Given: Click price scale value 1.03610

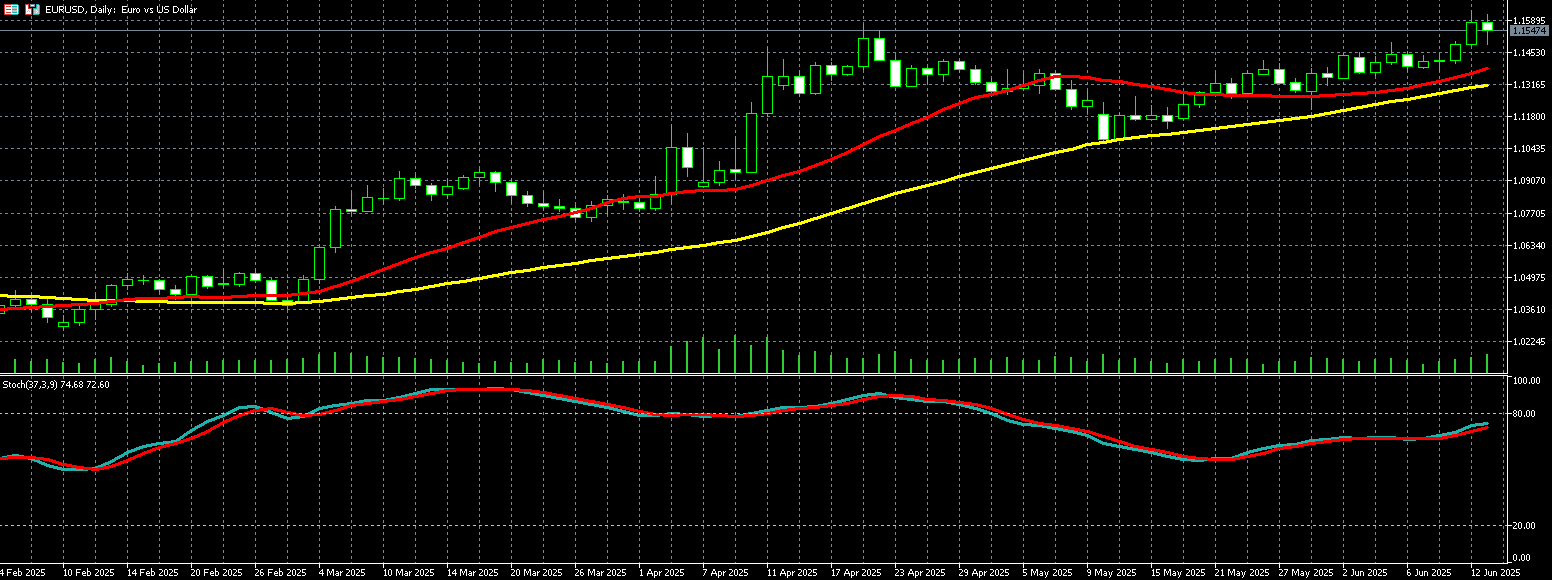Looking at the screenshot, I should [1529, 309].
